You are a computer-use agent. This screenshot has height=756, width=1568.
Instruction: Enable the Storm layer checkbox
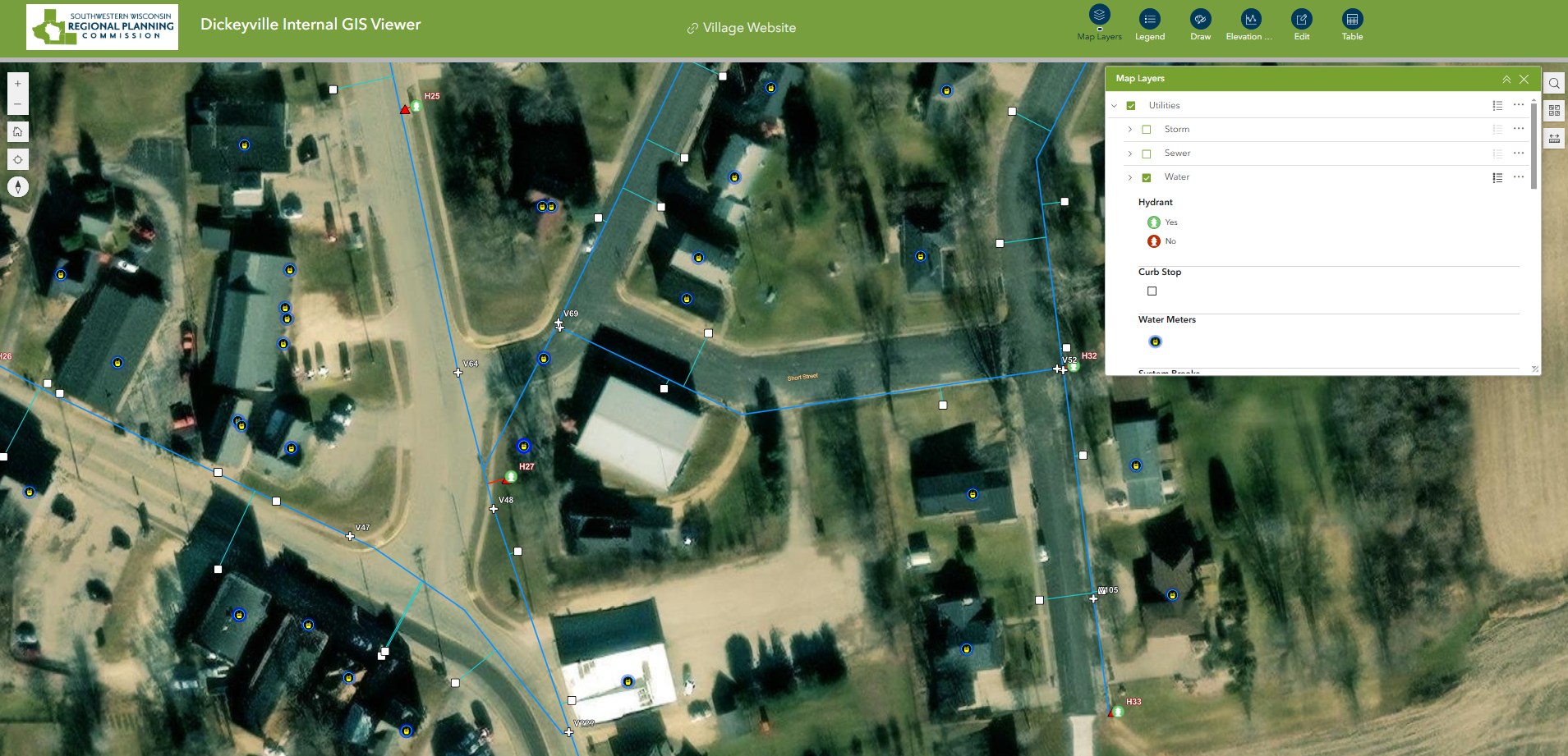(1147, 130)
